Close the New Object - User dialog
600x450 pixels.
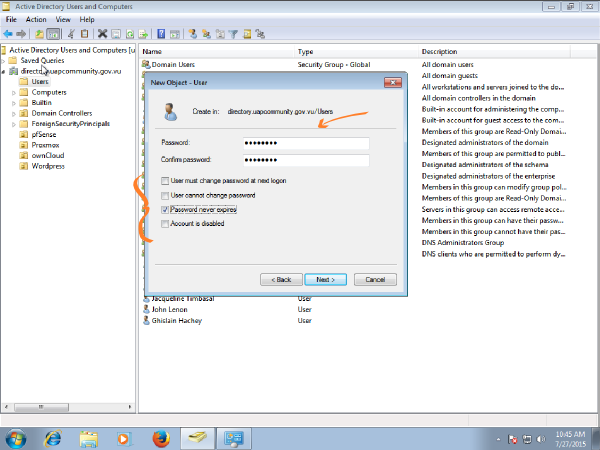pyautogui.click(x=393, y=82)
